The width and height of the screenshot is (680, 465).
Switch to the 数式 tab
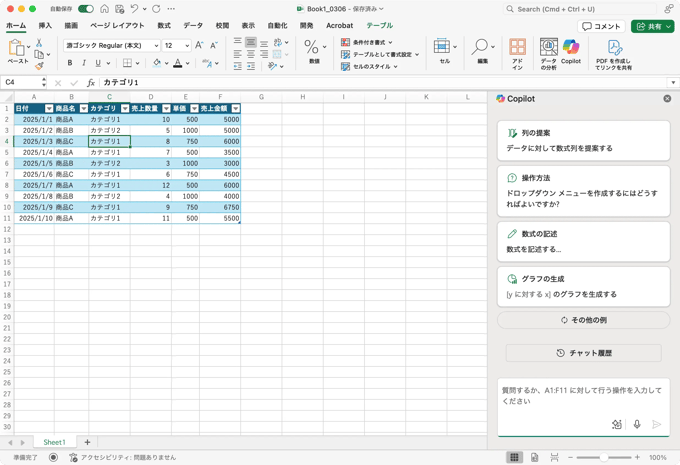[164, 26]
